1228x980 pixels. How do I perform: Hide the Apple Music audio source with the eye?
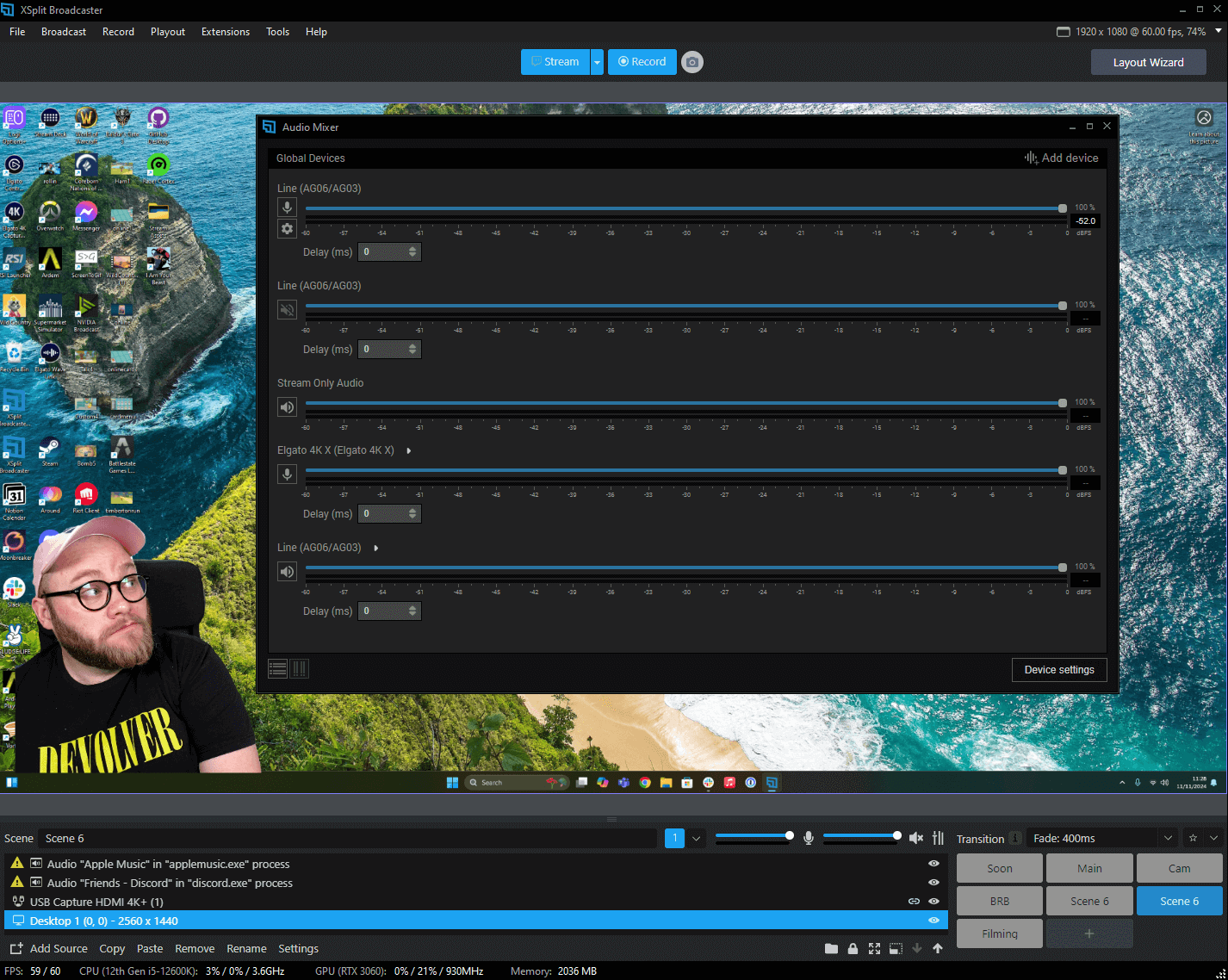tap(933, 864)
